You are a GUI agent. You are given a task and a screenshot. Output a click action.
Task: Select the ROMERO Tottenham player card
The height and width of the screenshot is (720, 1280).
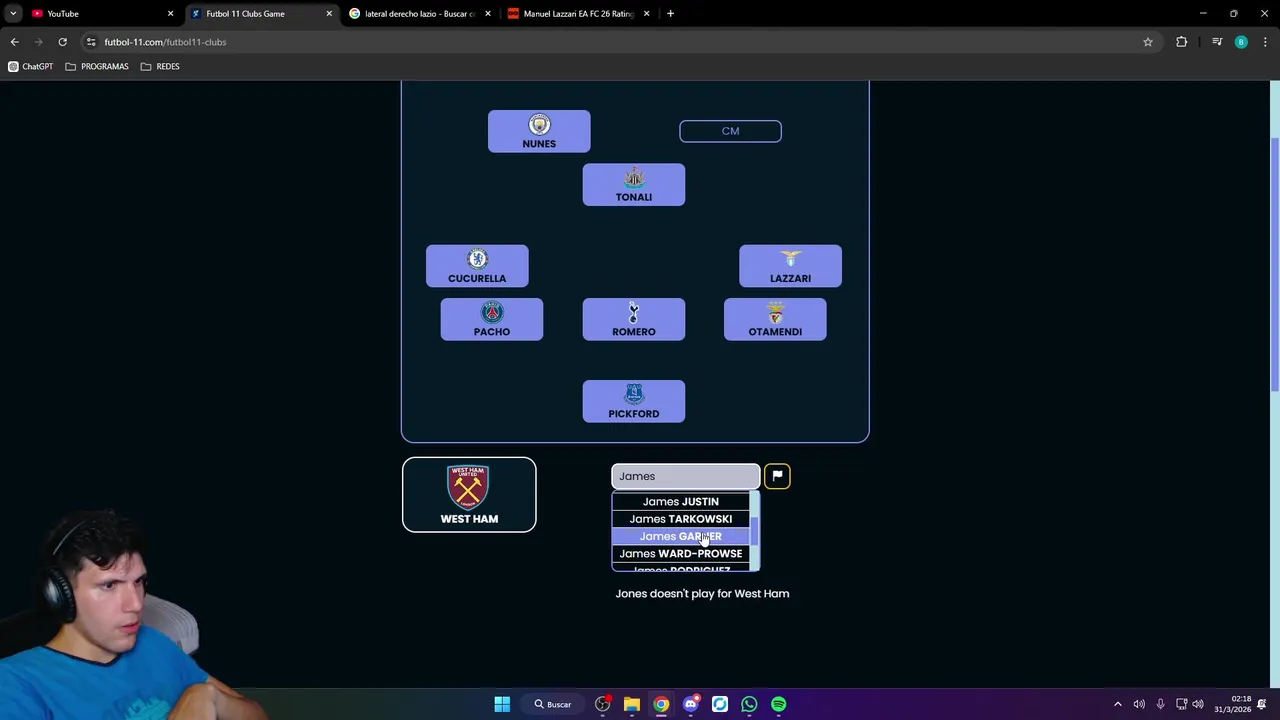[x=634, y=319]
